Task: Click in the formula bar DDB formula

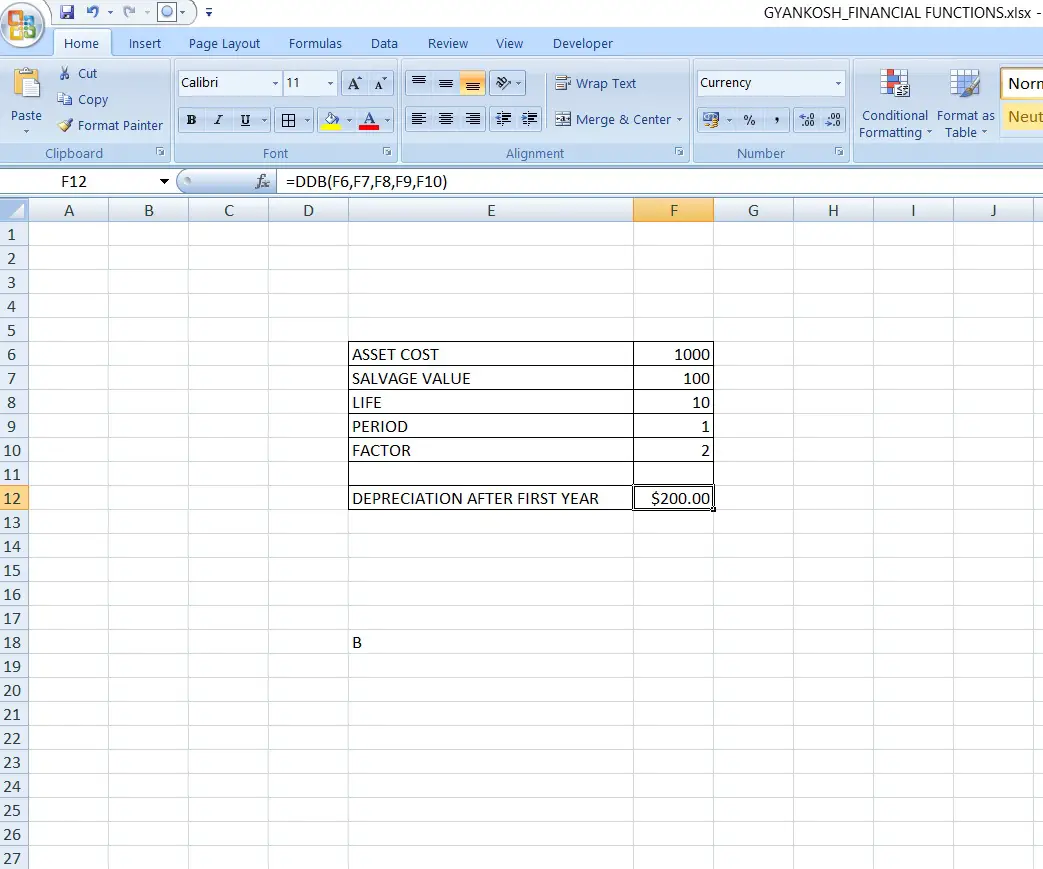Action: pos(367,182)
